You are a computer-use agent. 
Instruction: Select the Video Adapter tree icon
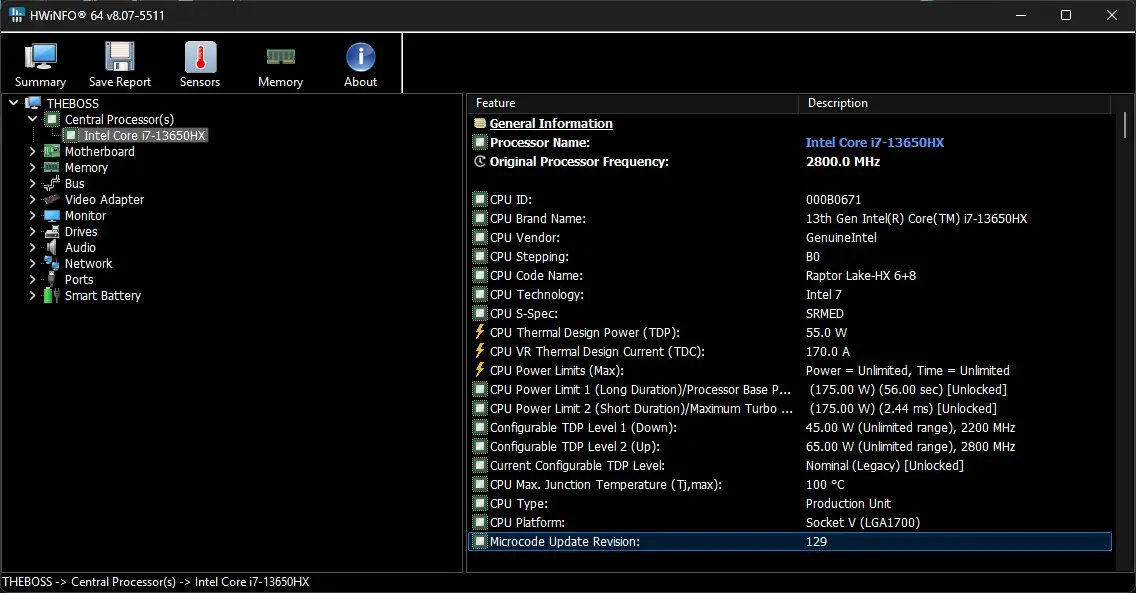coord(51,199)
